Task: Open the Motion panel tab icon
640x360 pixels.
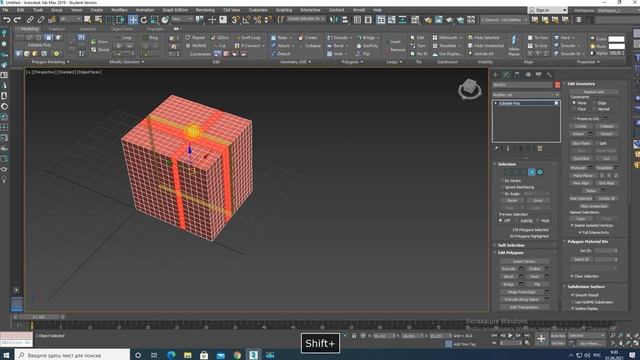Action: pos(528,75)
